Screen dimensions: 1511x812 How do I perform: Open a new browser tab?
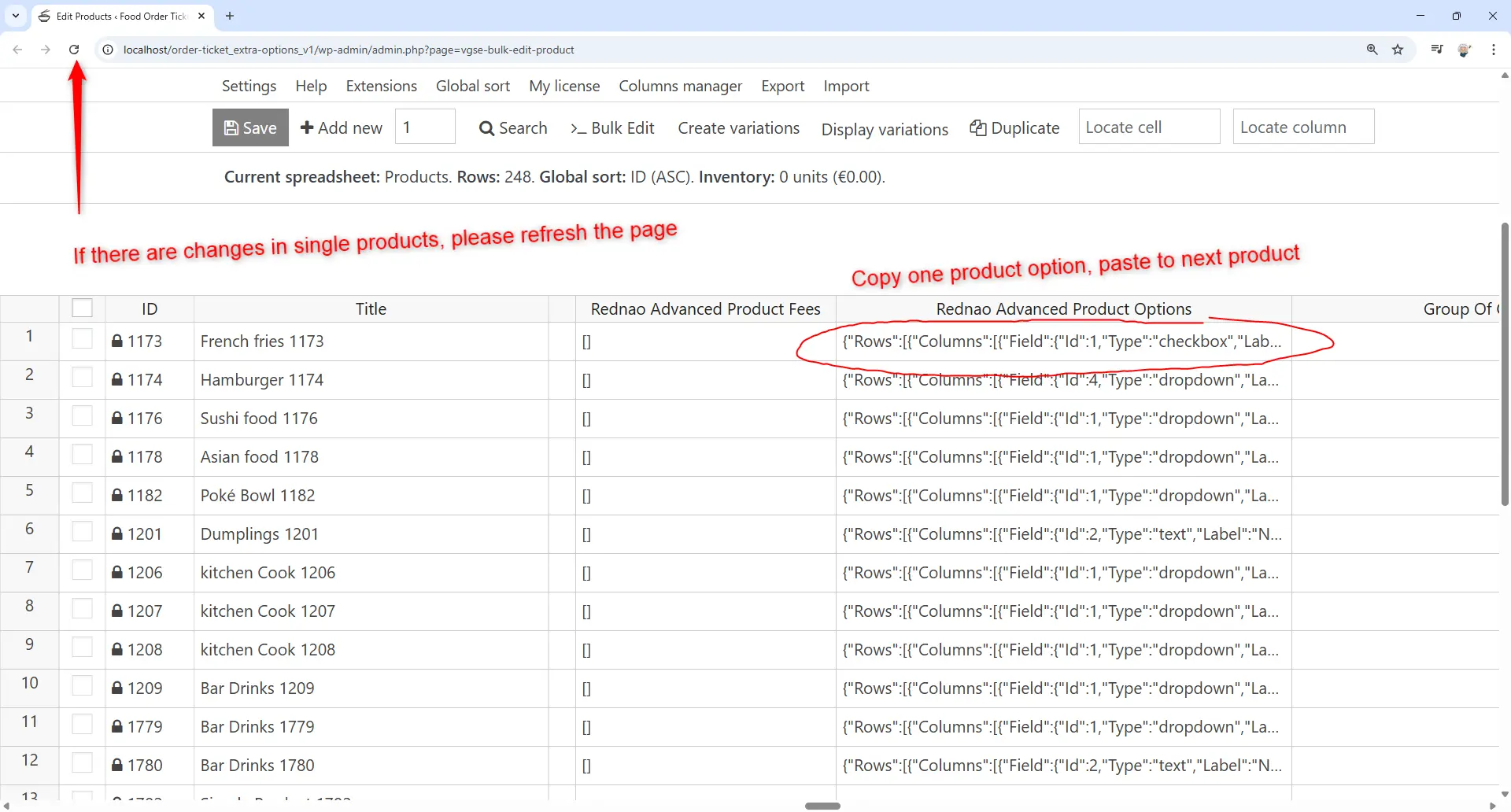click(230, 16)
